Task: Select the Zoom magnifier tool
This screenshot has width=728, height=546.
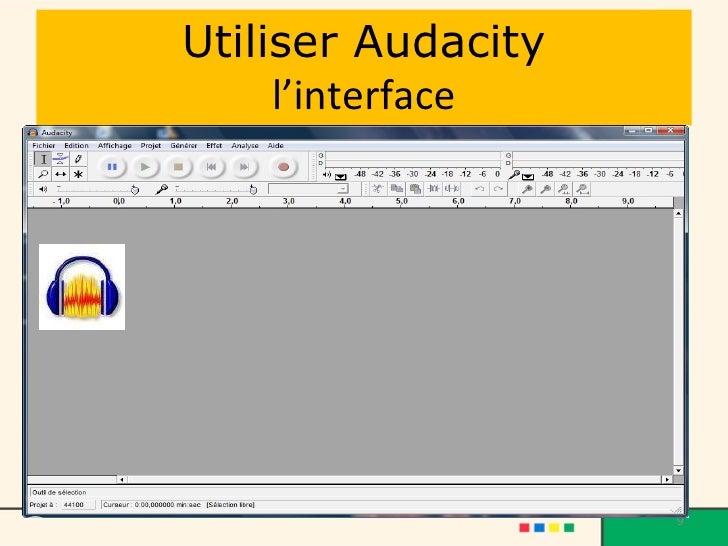Action: 43,174
